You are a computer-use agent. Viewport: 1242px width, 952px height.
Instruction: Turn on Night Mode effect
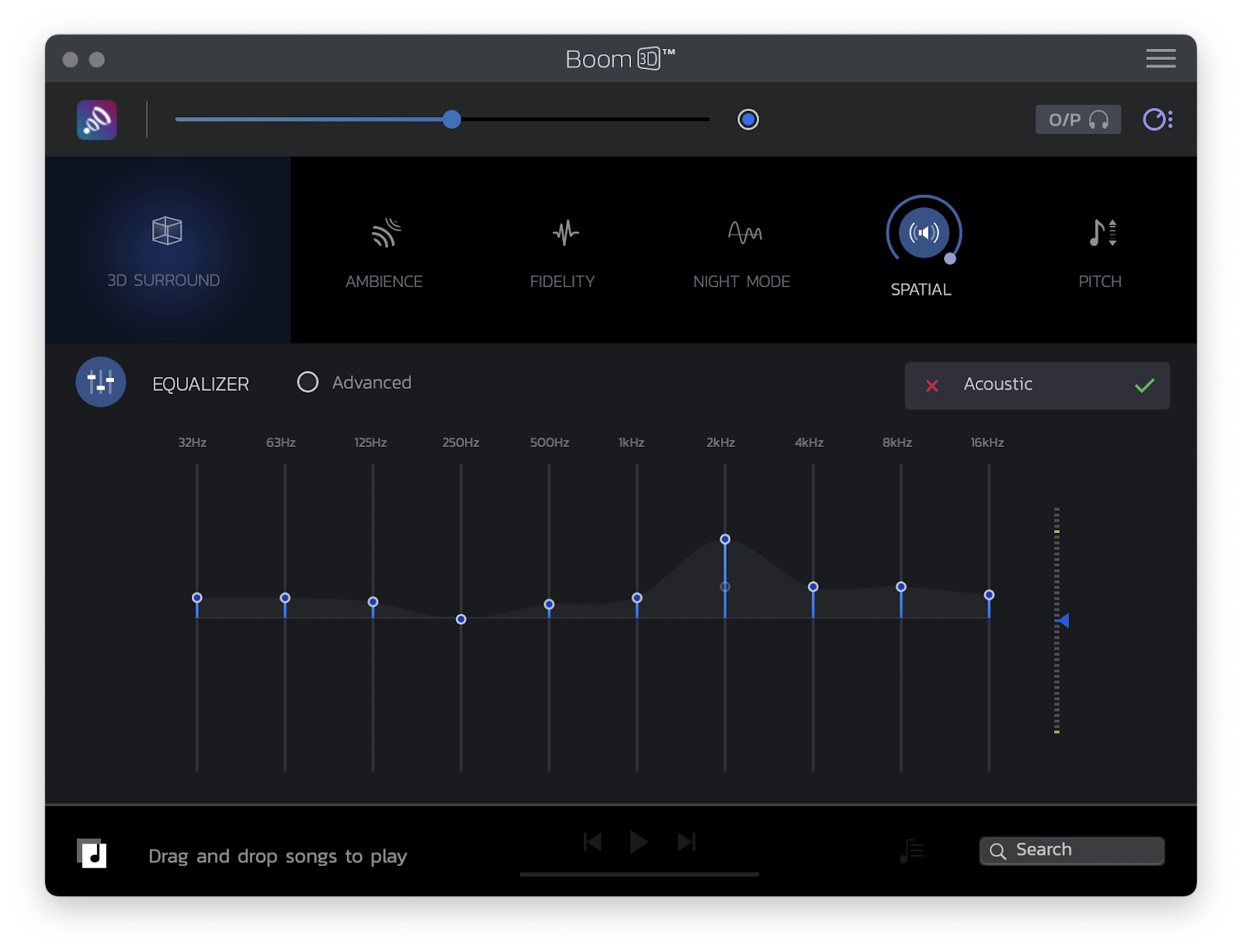click(x=744, y=233)
